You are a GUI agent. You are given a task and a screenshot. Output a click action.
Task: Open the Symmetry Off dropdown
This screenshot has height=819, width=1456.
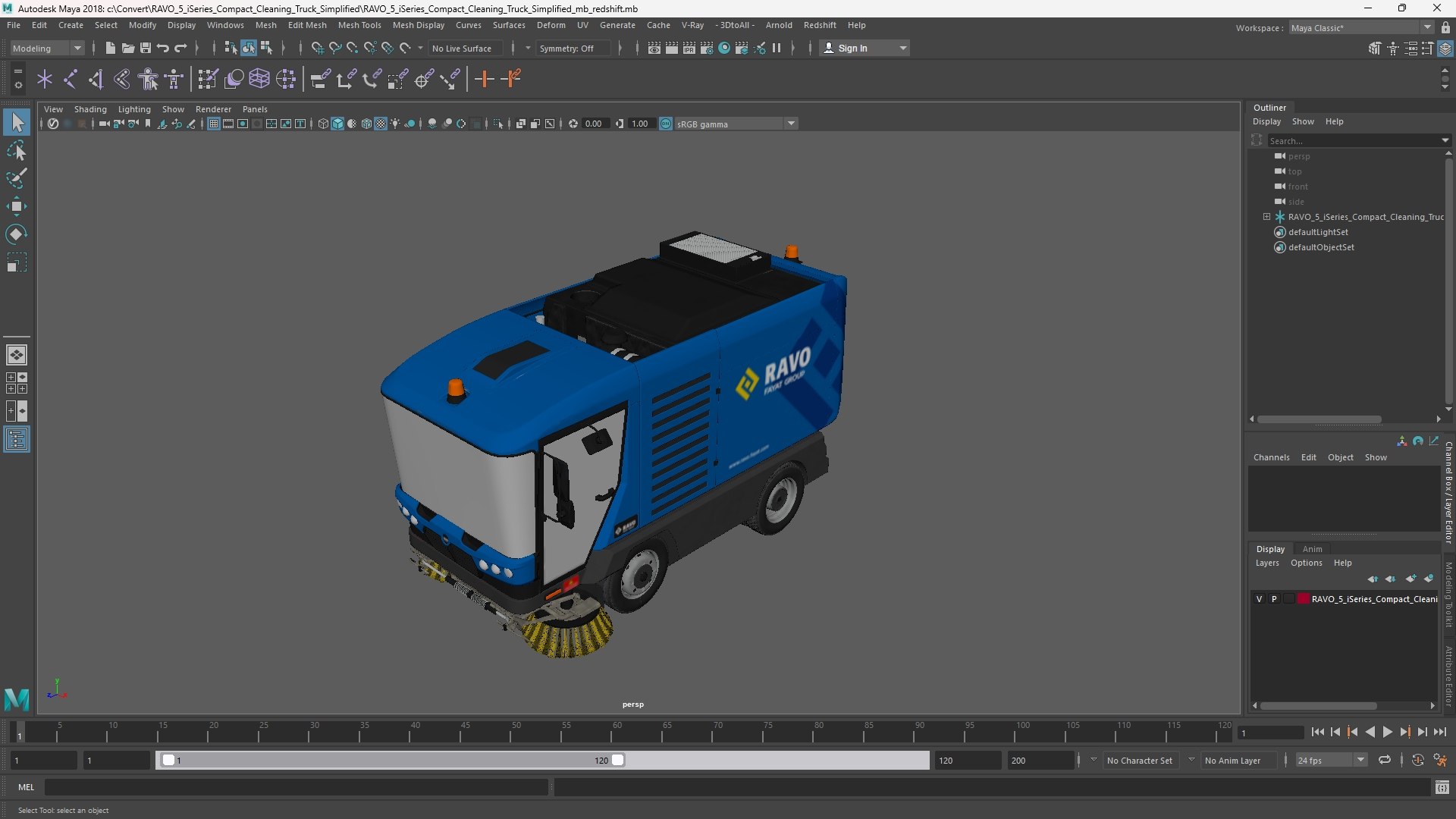point(573,48)
